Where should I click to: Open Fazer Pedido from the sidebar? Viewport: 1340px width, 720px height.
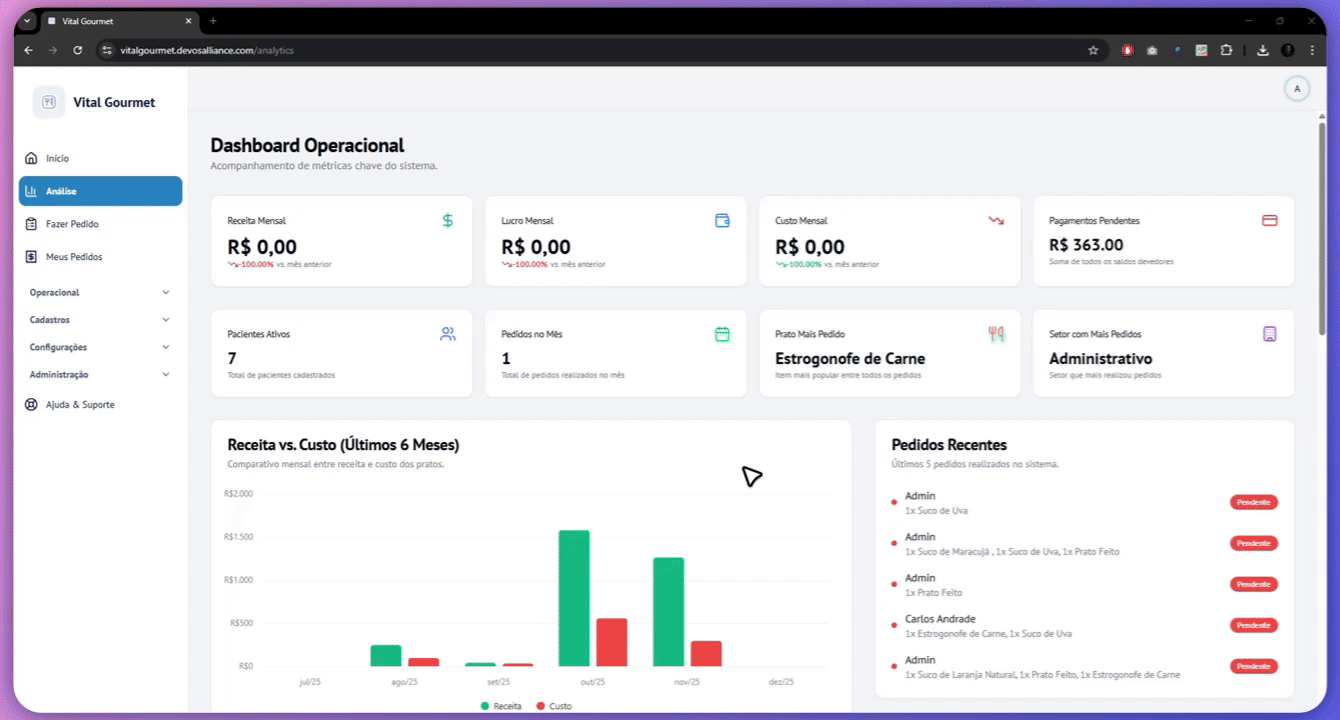[72, 224]
